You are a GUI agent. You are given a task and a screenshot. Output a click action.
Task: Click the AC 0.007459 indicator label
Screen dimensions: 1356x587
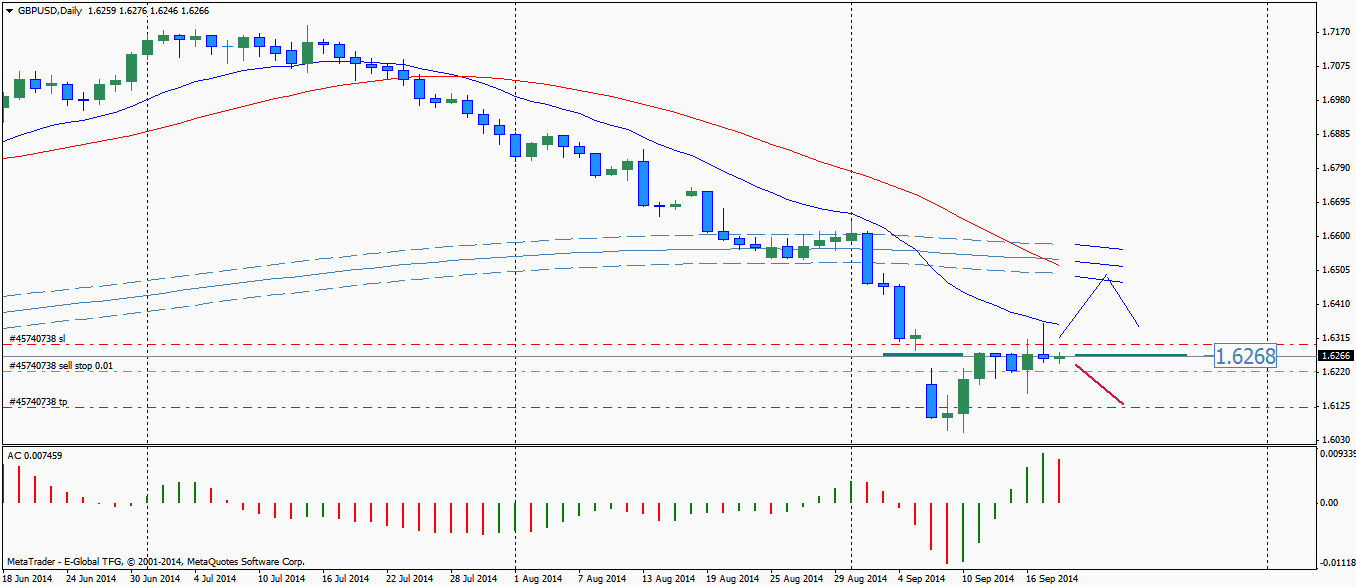(35, 456)
